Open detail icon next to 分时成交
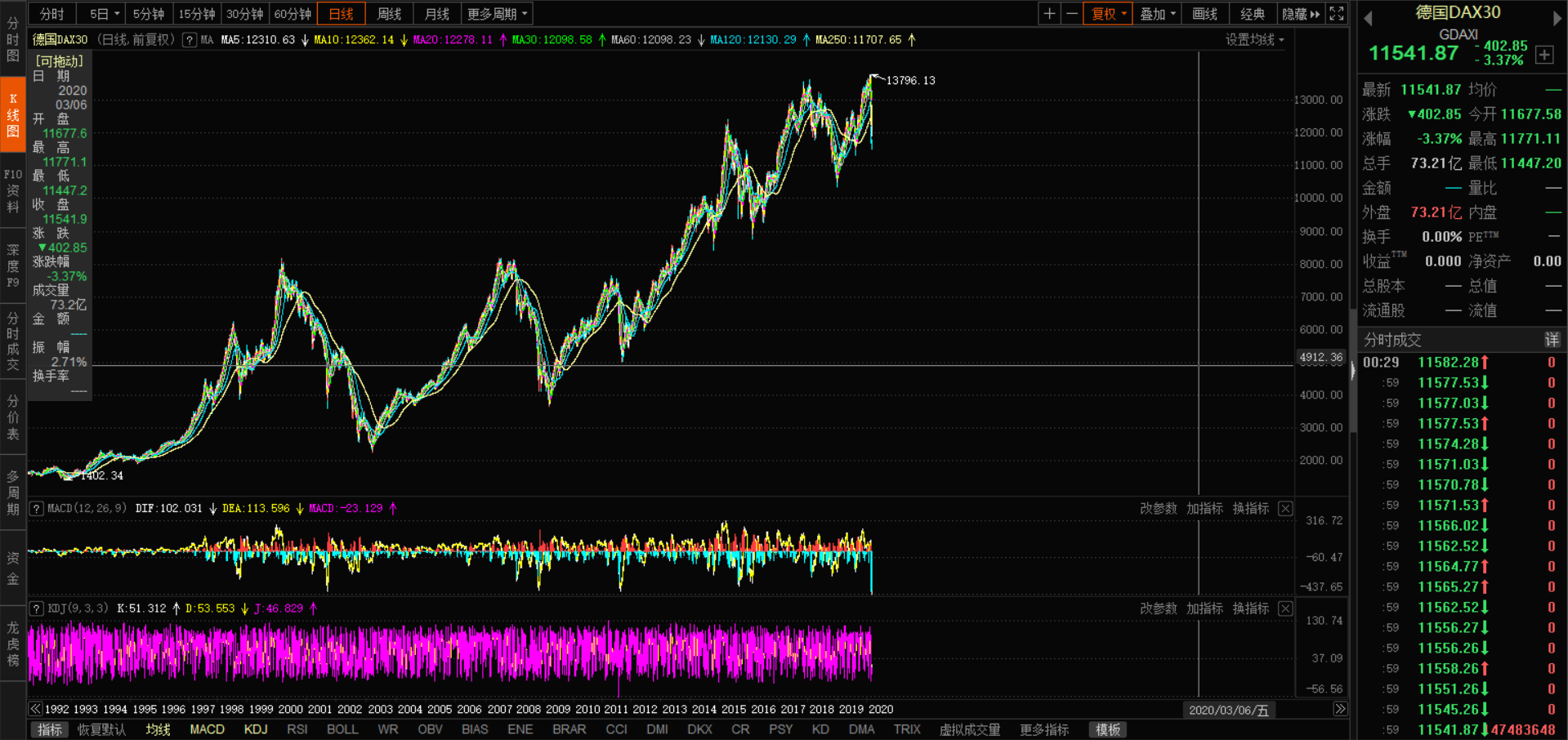The image size is (1568, 740). tap(1552, 340)
